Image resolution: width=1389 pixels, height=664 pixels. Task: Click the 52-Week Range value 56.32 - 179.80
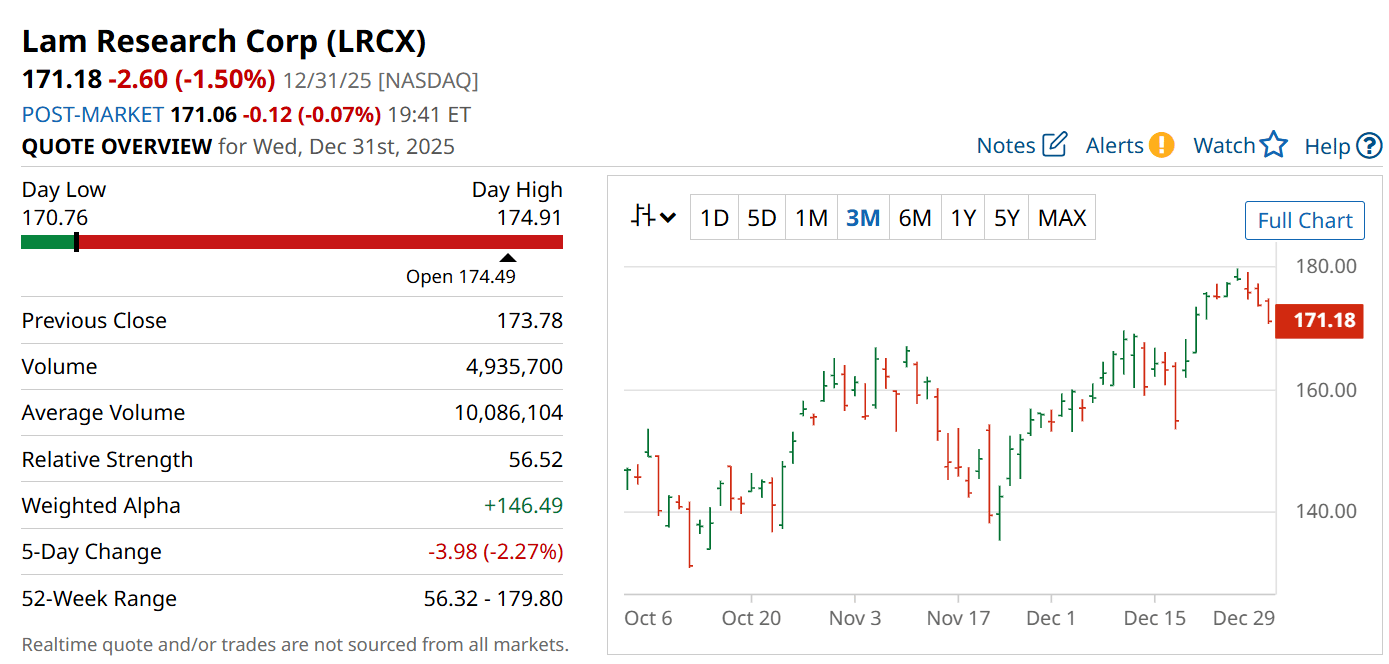[493, 598]
